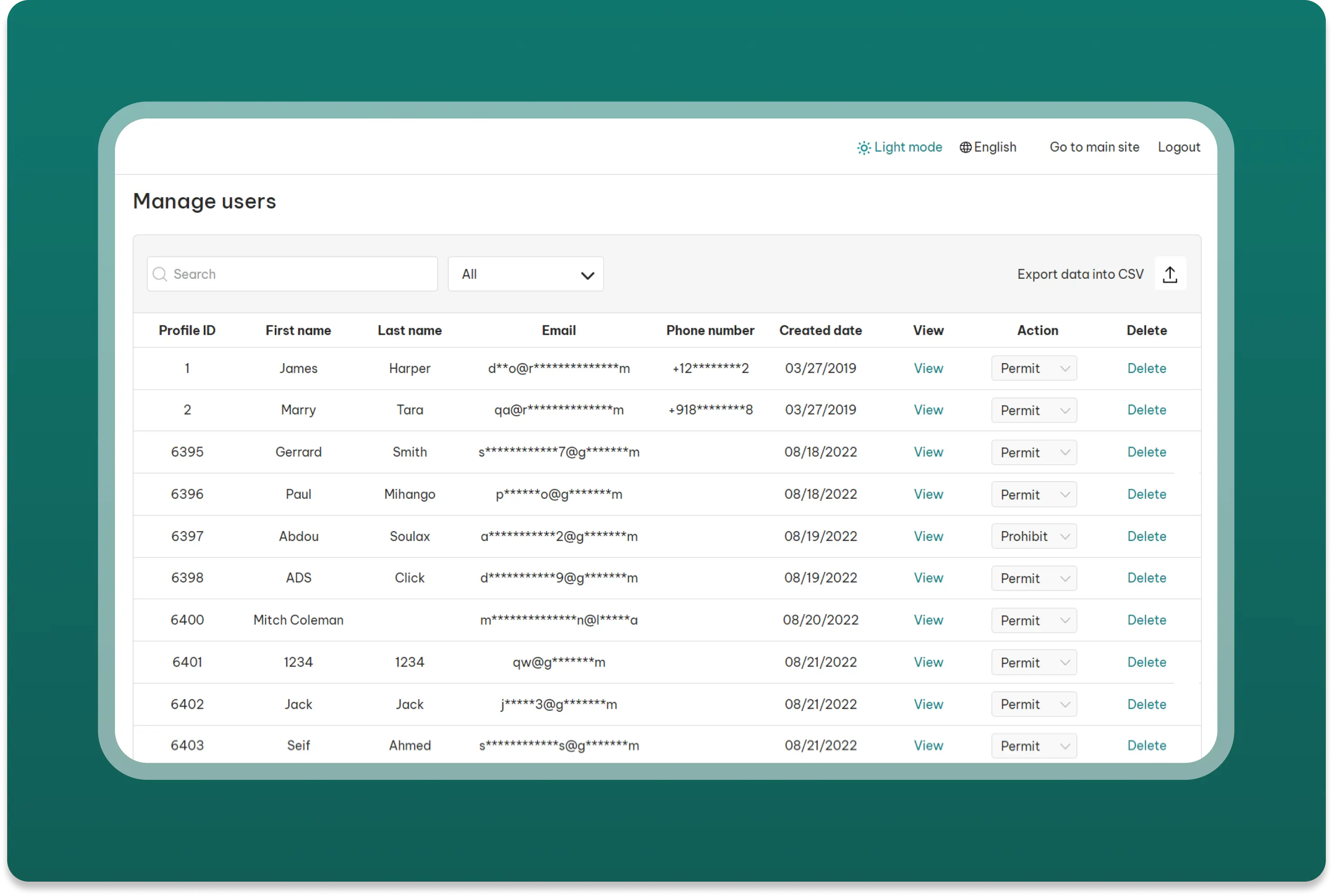Click the Manage users heading
The width and height of the screenshot is (1333, 896).
[204, 201]
